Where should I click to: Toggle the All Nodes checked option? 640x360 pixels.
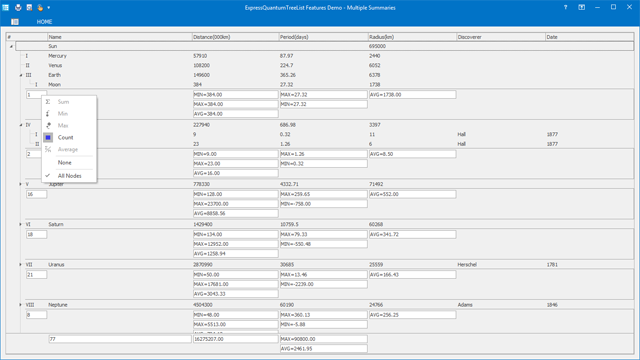tap(69, 176)
